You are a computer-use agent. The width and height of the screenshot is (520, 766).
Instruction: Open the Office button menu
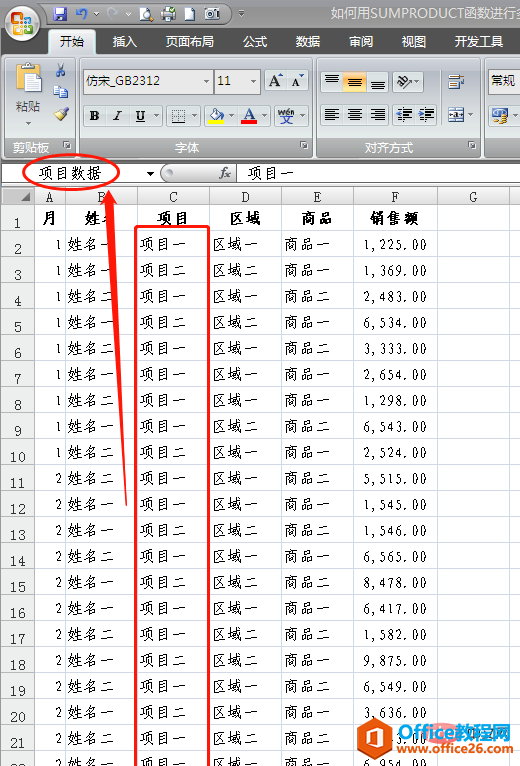coord(22,24)
